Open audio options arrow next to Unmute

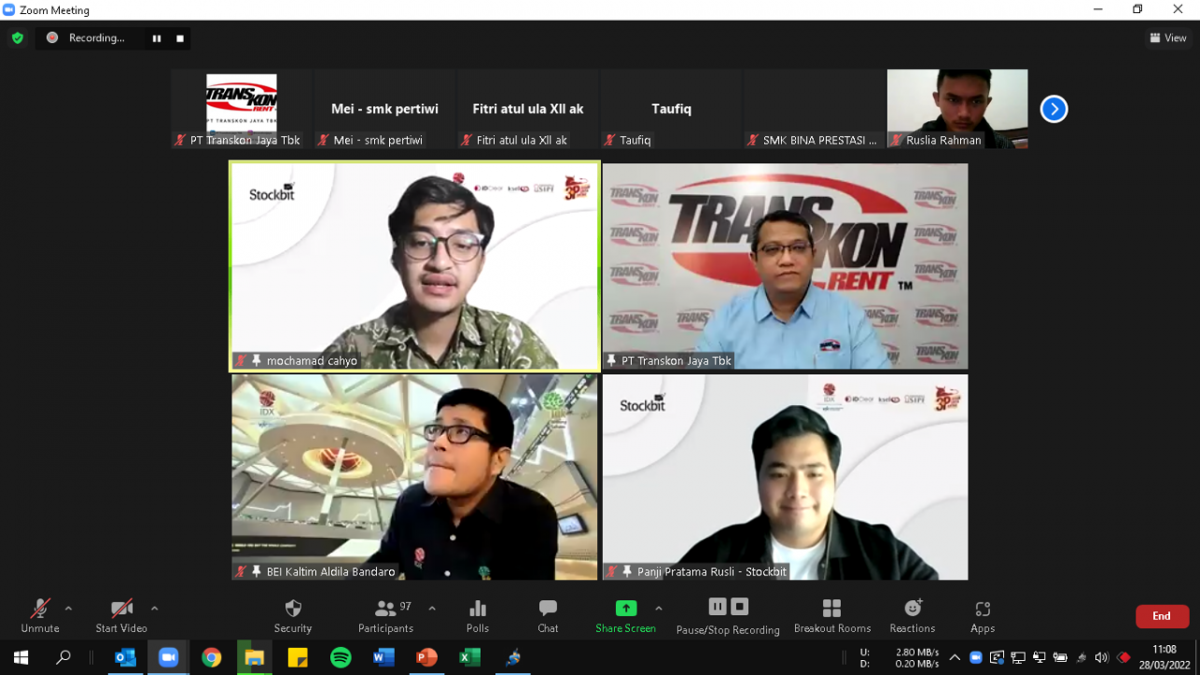(x=68, y=608)
